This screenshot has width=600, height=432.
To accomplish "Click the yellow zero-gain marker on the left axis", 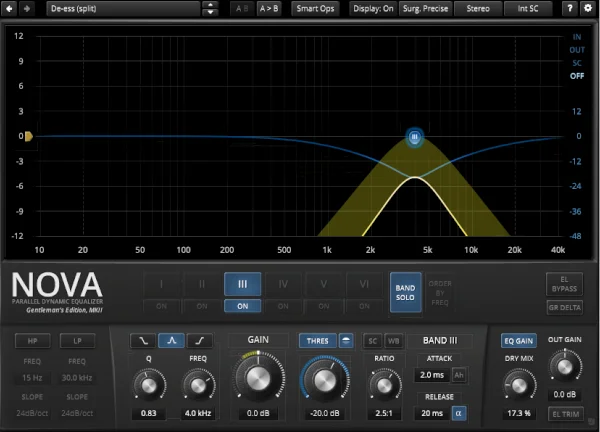I will click(x=29, y=136).
